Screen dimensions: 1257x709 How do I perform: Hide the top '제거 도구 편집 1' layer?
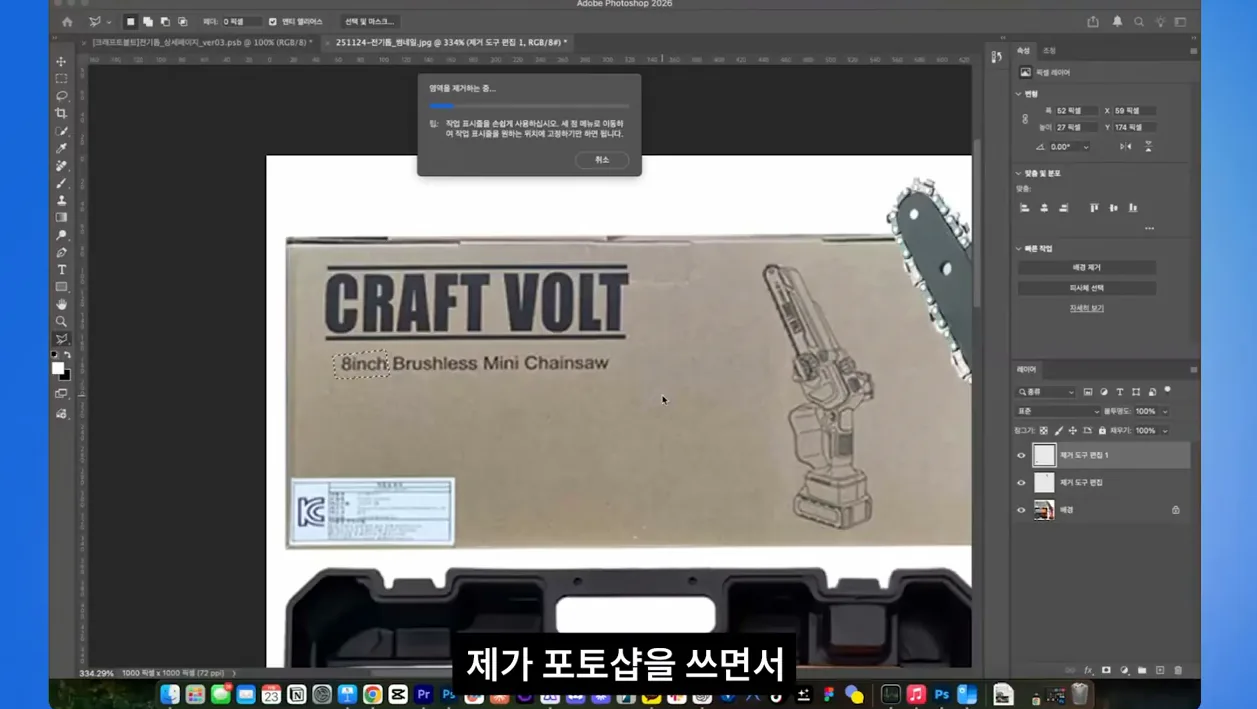pos(1021,455)
